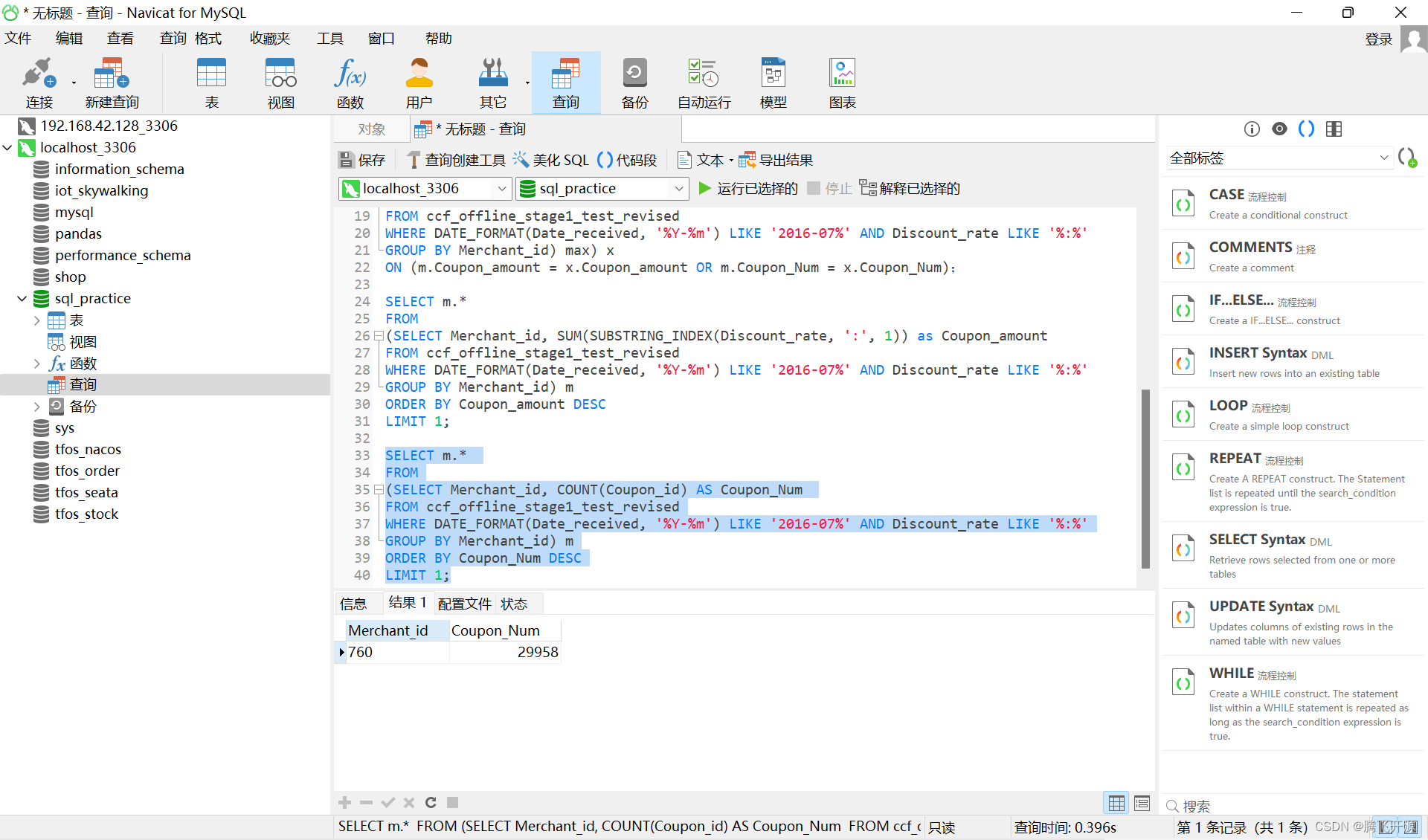Open the 连接 connection tool
Screen dimensions: 1428x840
(39, 83)
